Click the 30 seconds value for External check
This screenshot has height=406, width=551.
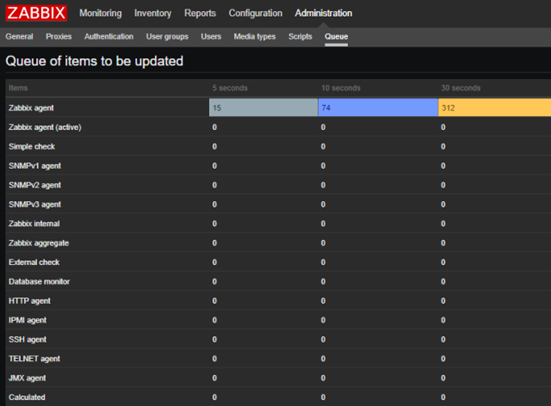click(x=443, y=262)
